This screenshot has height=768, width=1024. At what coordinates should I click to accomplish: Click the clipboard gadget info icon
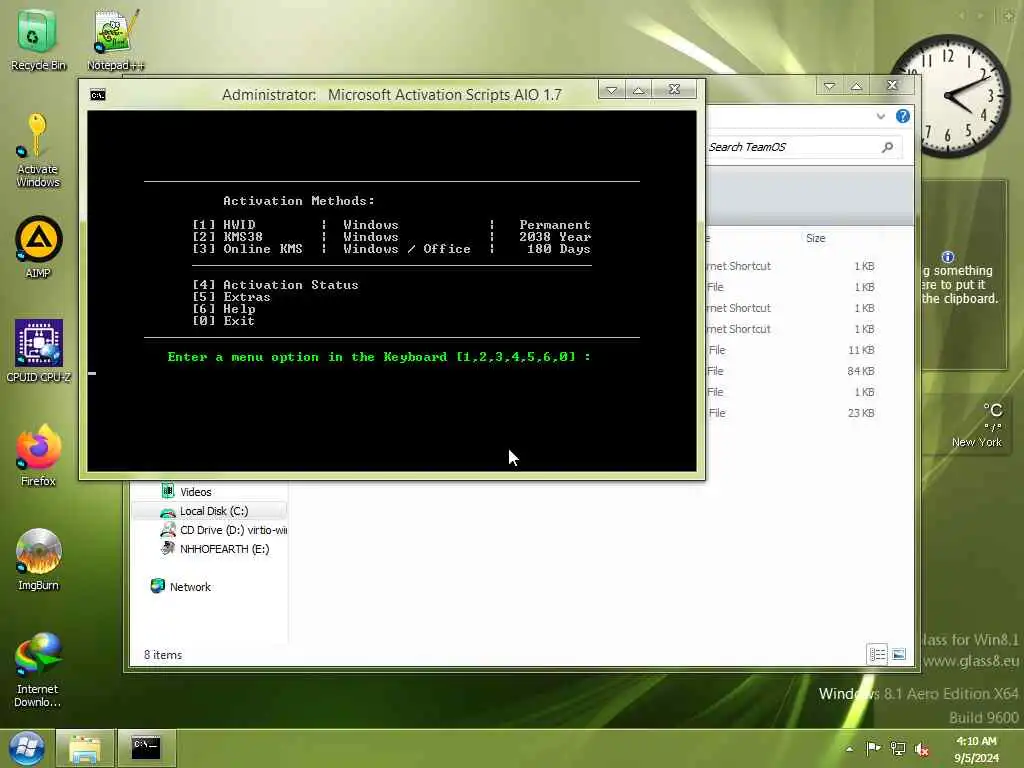click(x=948, y=257)
